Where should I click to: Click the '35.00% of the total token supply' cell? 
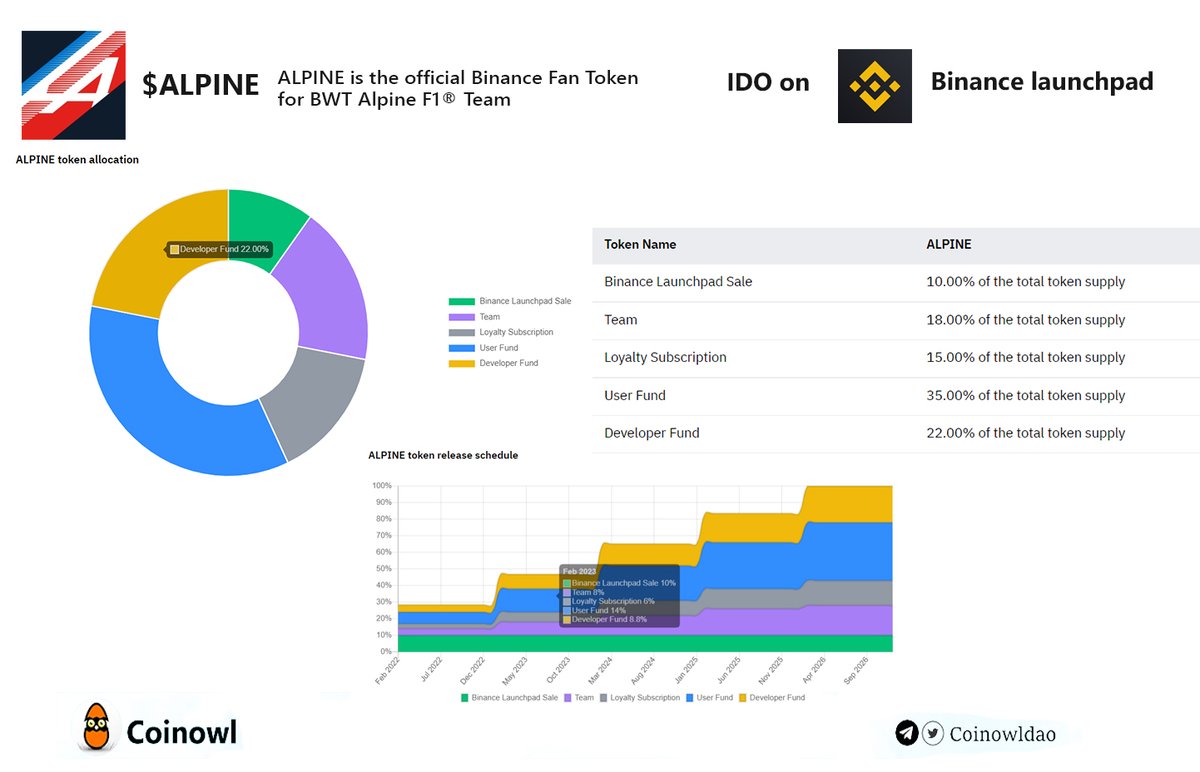point(1026,395)
